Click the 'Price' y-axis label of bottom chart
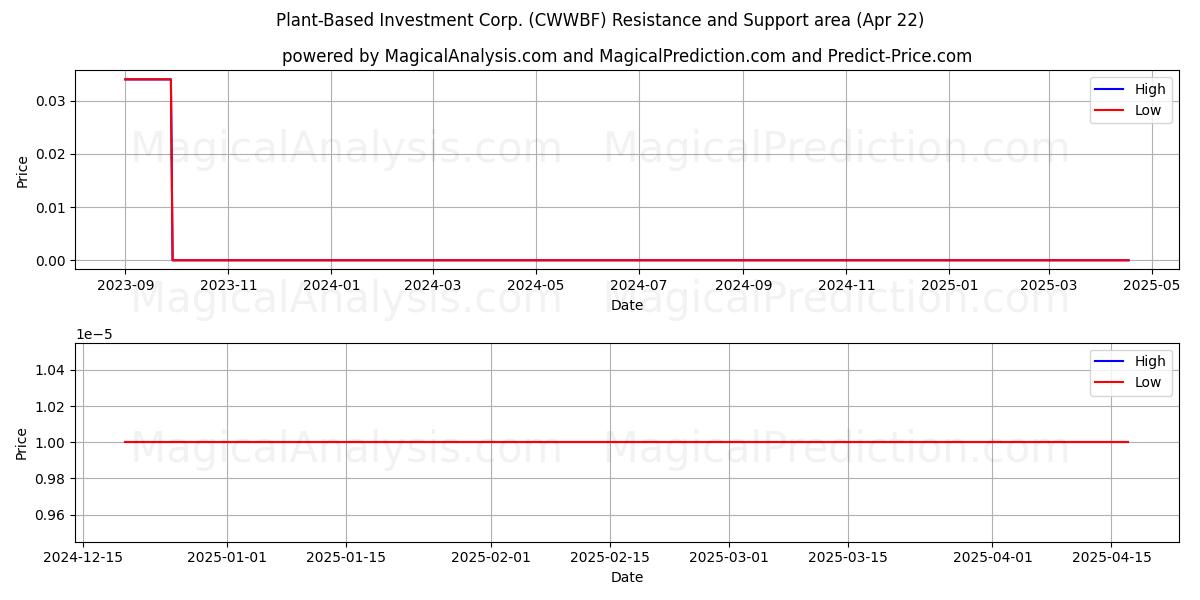Screen dimensions: 1200x600 click(22, 443)
